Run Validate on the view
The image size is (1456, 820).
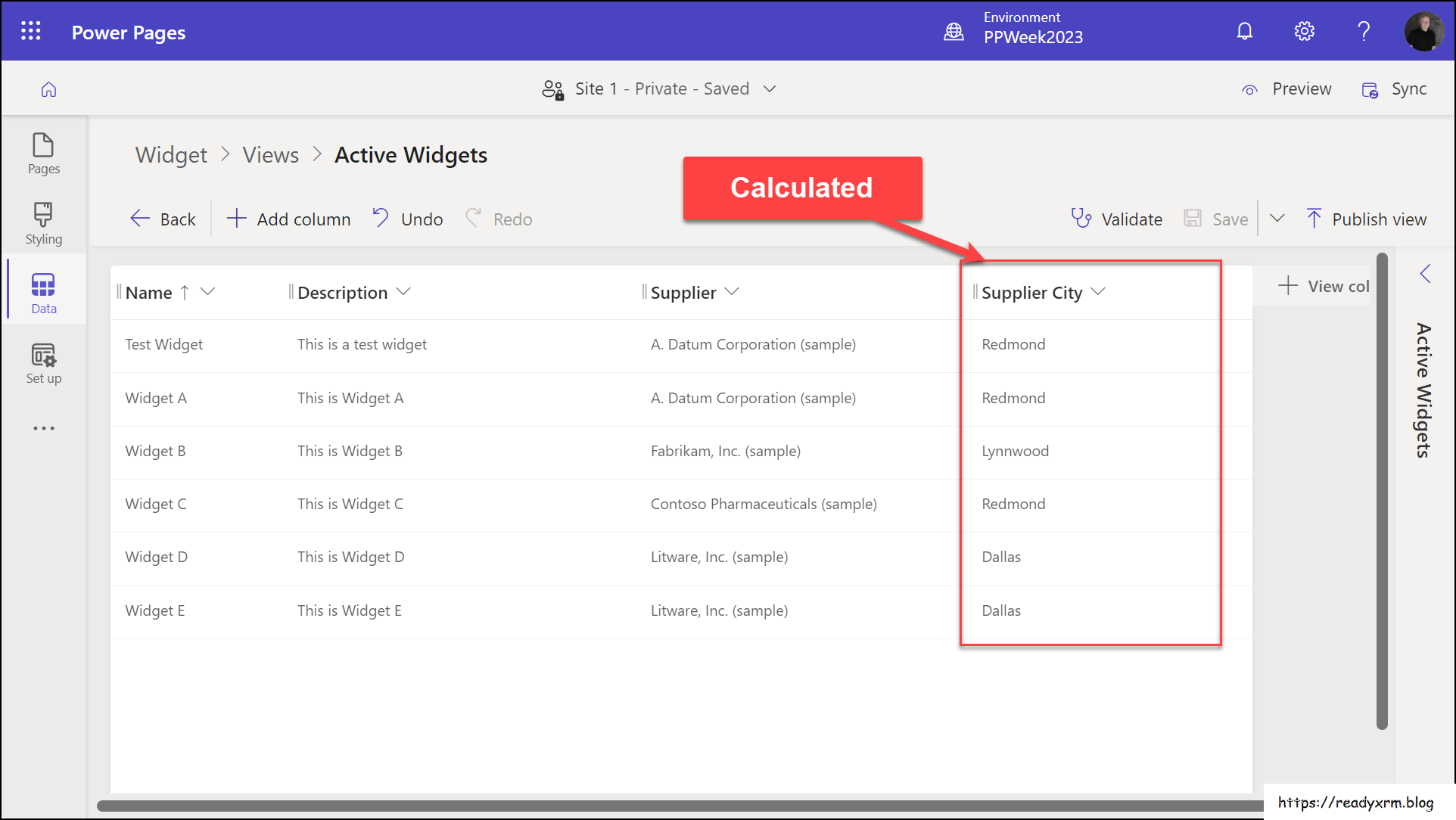[x=1116, y=219]
